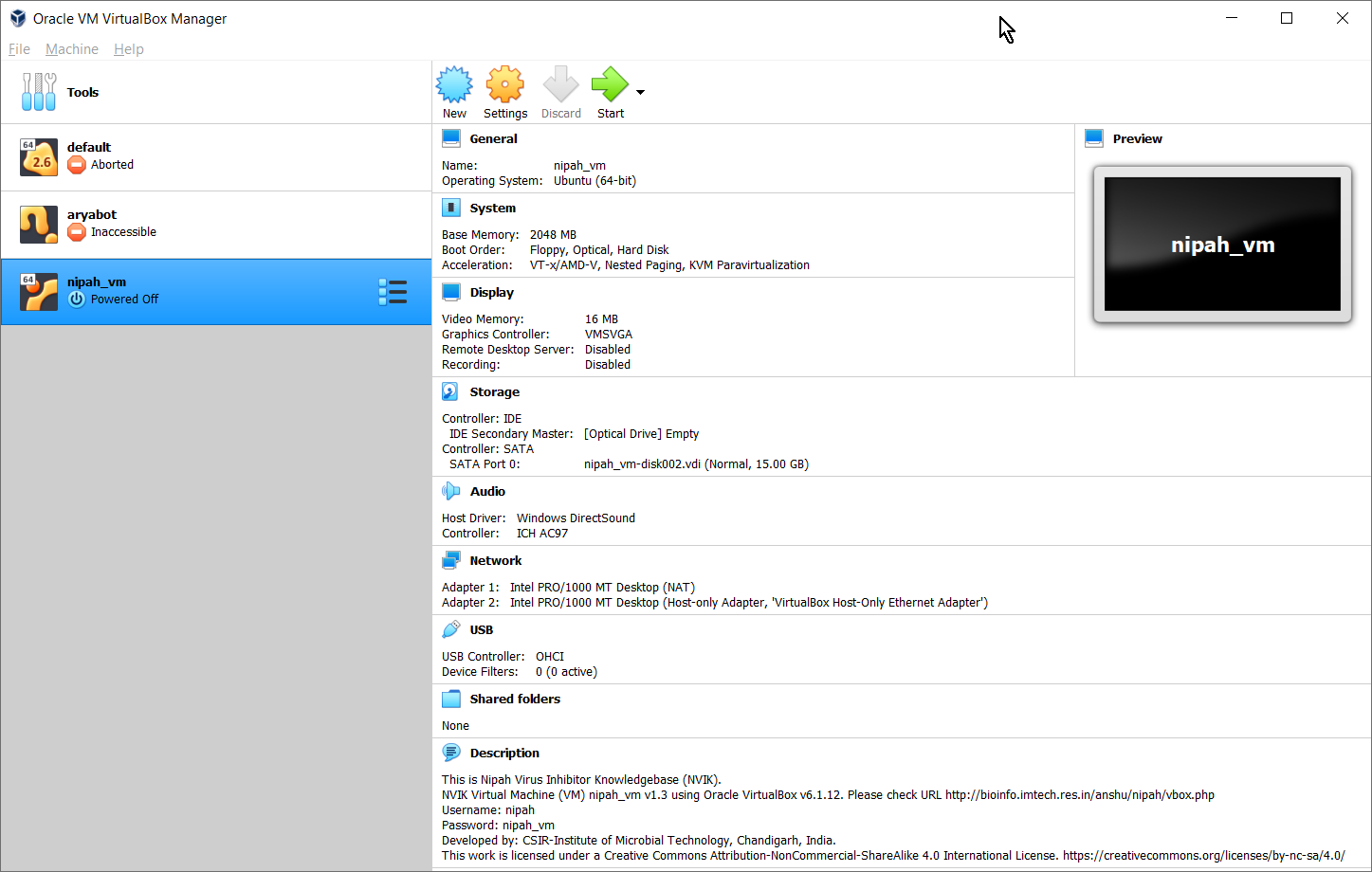Click the Shared folders section header
This screenshot has width=1372, height=872.
coord(515,699)
